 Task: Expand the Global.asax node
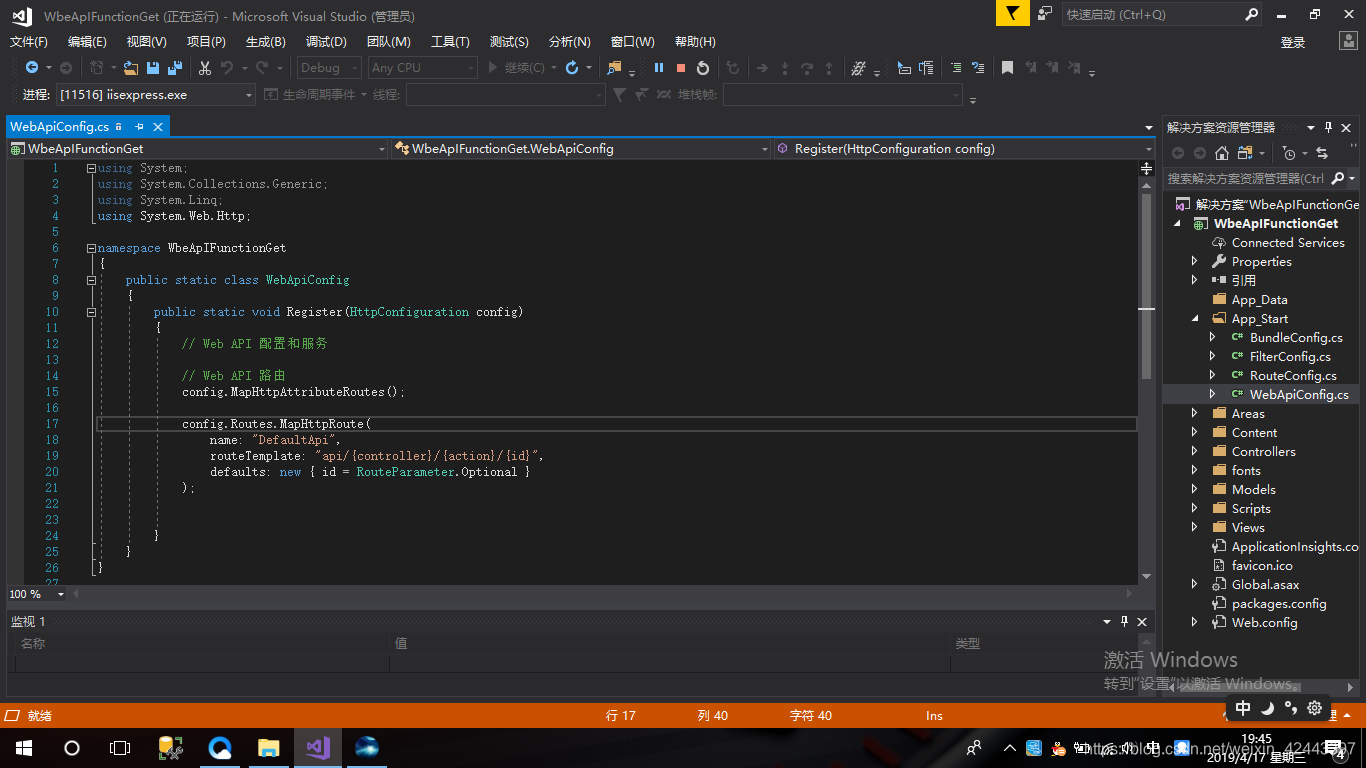tap(1194, 584)
